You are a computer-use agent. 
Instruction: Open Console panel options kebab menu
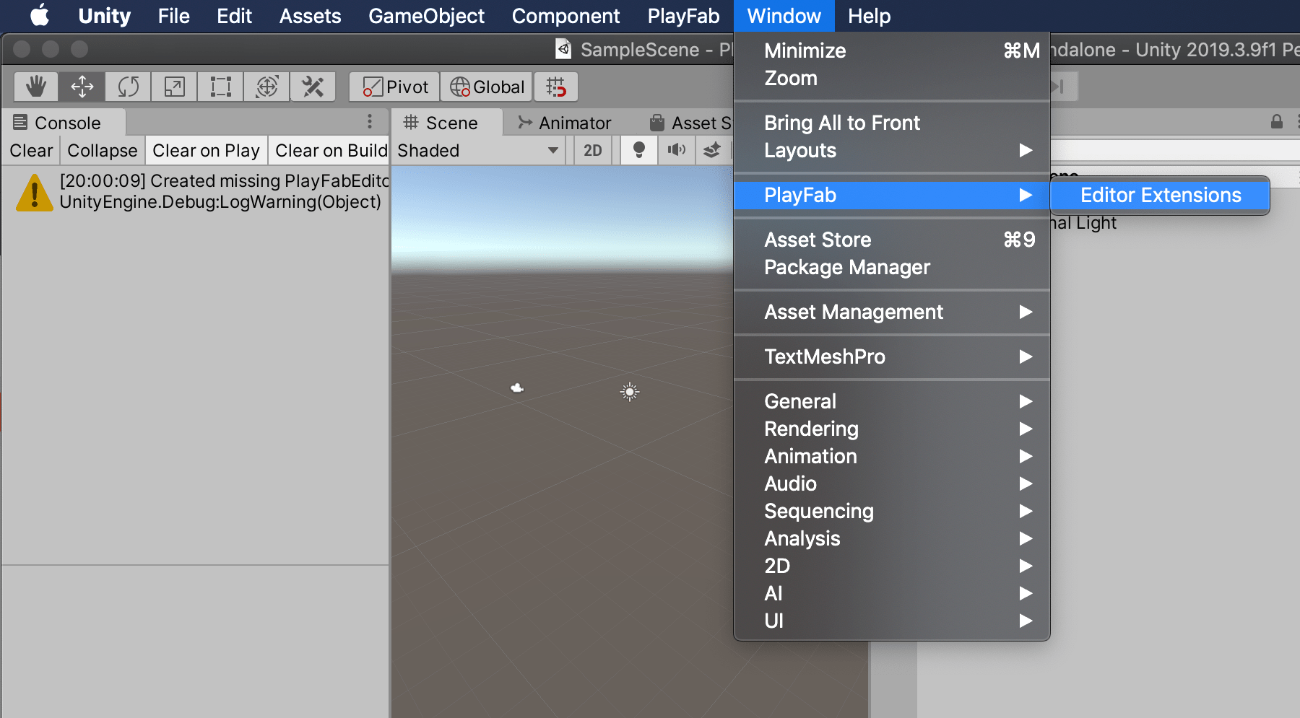pyautogui.click(x=370, y=122)
